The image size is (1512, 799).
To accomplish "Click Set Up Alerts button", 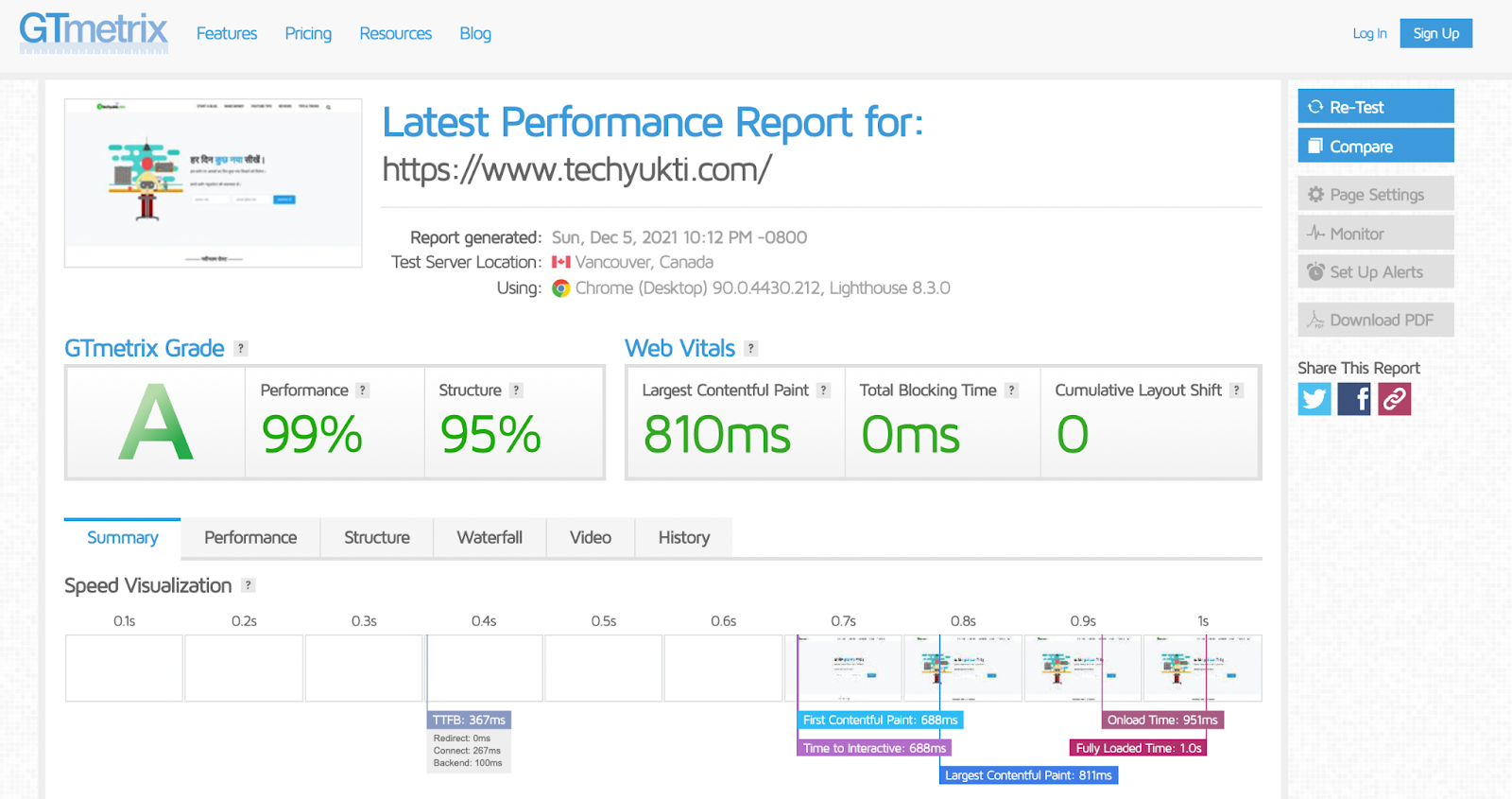I will coord(1376,272).
